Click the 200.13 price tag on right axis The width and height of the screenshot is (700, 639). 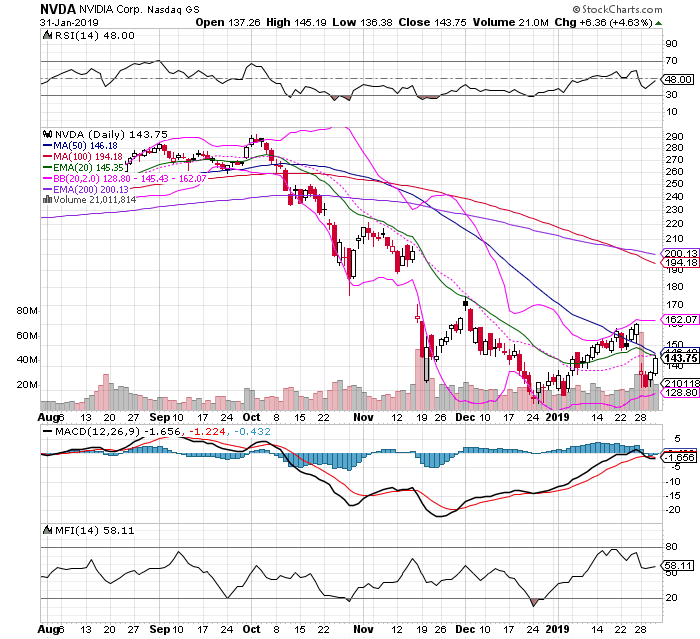[679, 253]
